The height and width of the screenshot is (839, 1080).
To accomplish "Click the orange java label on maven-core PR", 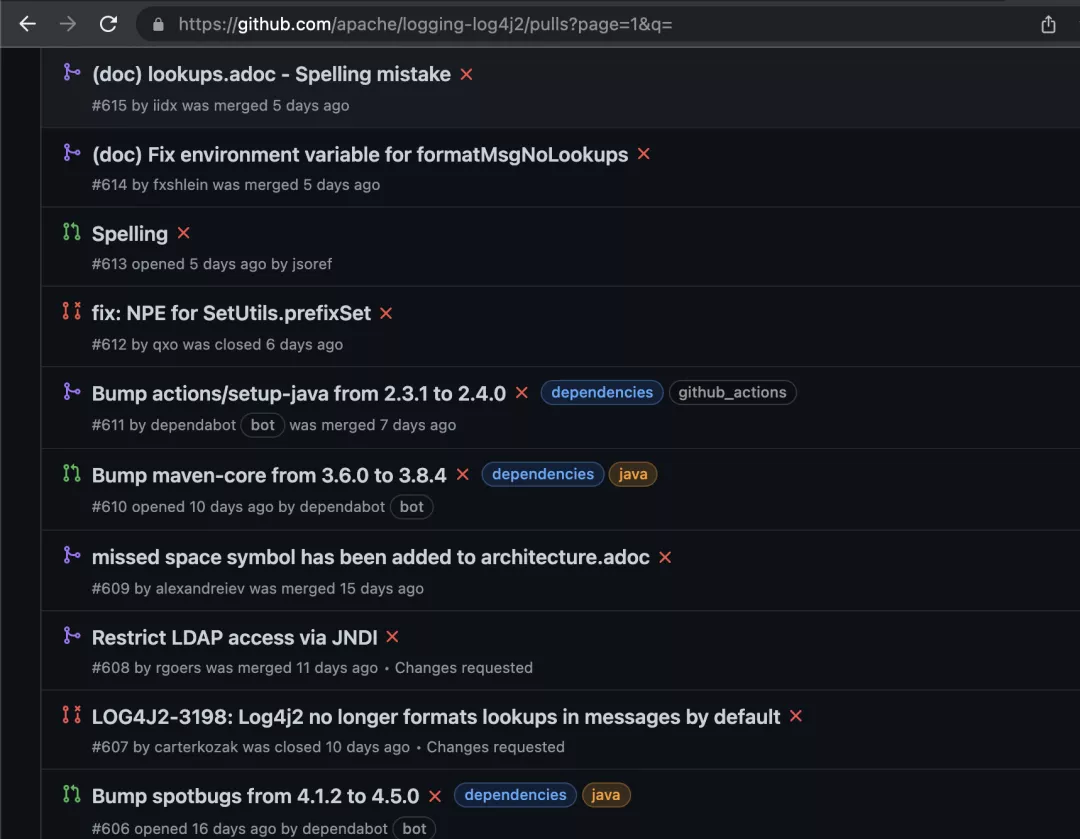I will coord(633,474).
